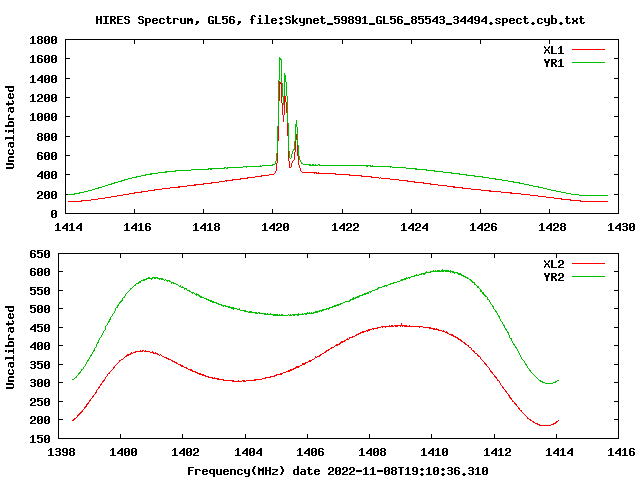Viewport: 640px width, 480px height.
Task: Click the bottom plot's 400 y-axis label
Action: [40, 347]
